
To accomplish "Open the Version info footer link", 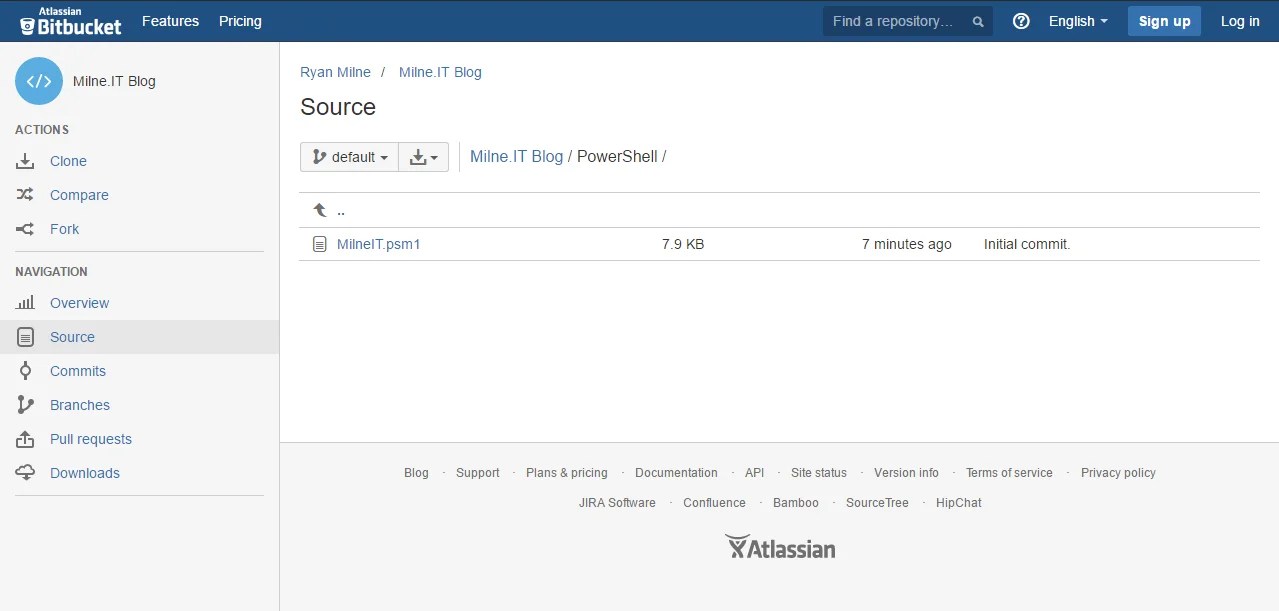I will (906, 473).
